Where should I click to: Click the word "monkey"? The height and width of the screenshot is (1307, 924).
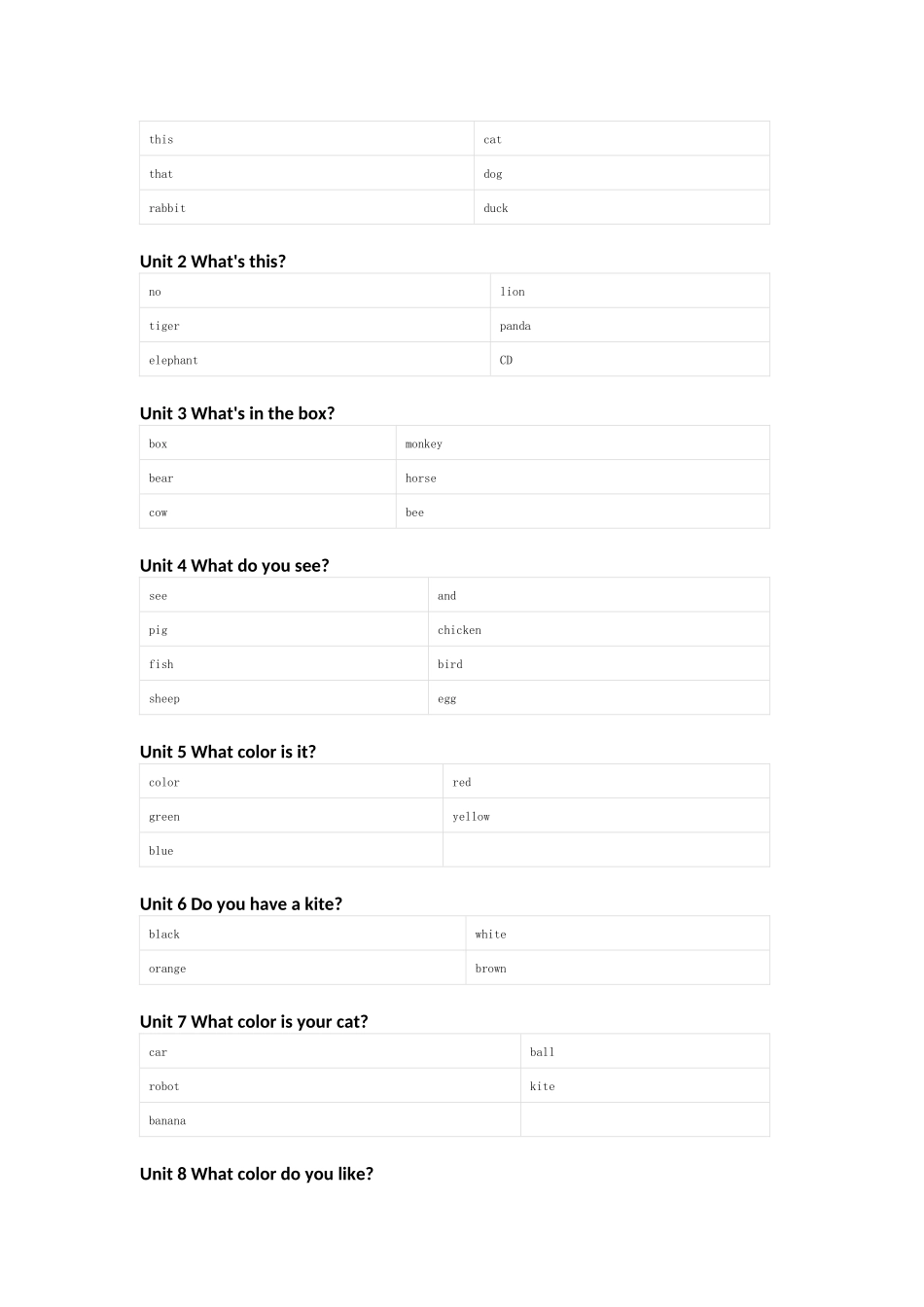424,443
